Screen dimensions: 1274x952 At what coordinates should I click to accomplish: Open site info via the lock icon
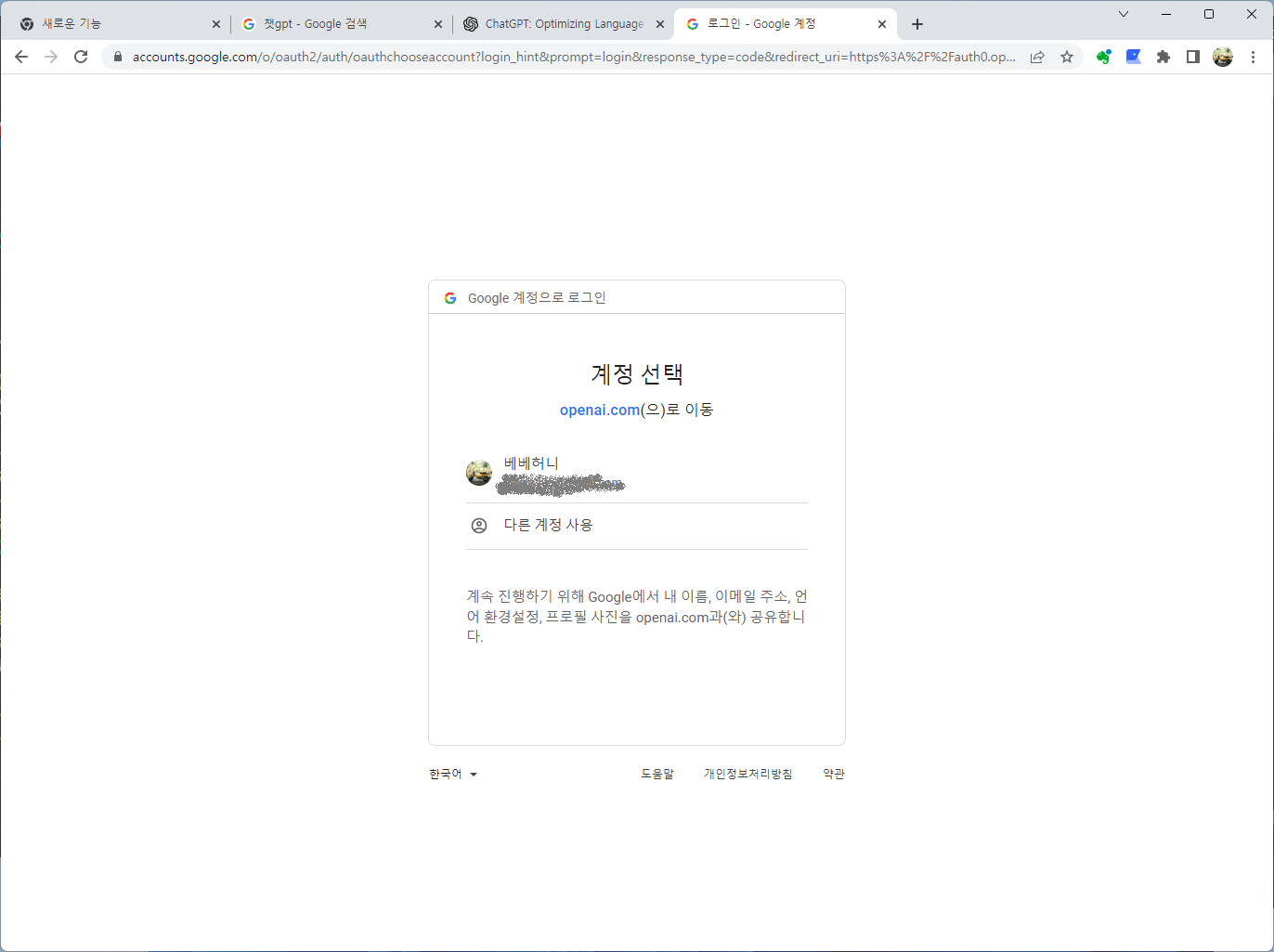tap(118, 57)
